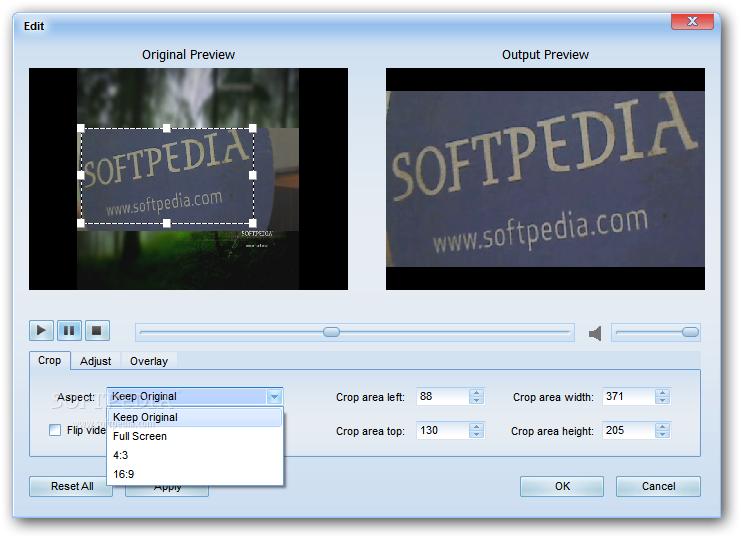Confirm edits with the OK button

(562, 486)
